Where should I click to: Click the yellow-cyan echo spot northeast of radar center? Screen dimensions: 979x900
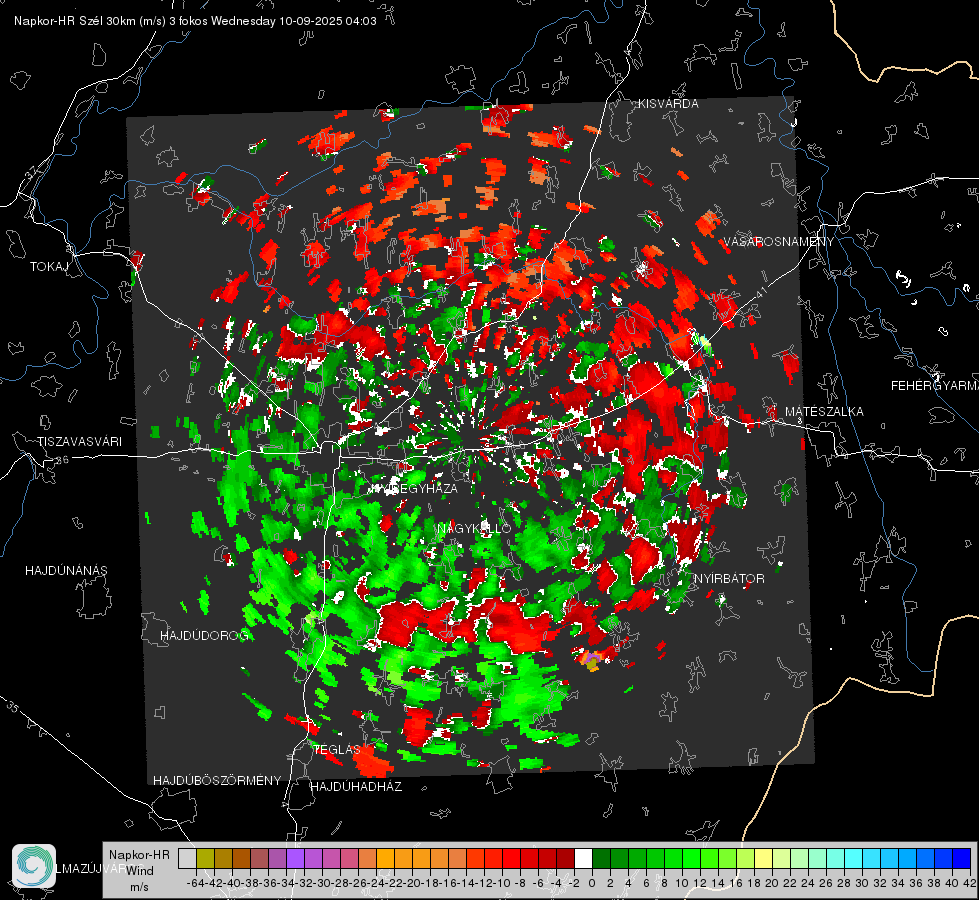704,342
